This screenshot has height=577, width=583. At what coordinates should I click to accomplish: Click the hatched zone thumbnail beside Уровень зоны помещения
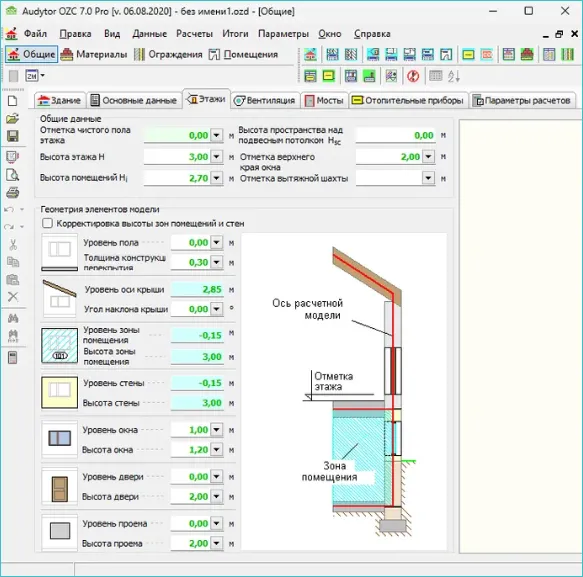59,345
